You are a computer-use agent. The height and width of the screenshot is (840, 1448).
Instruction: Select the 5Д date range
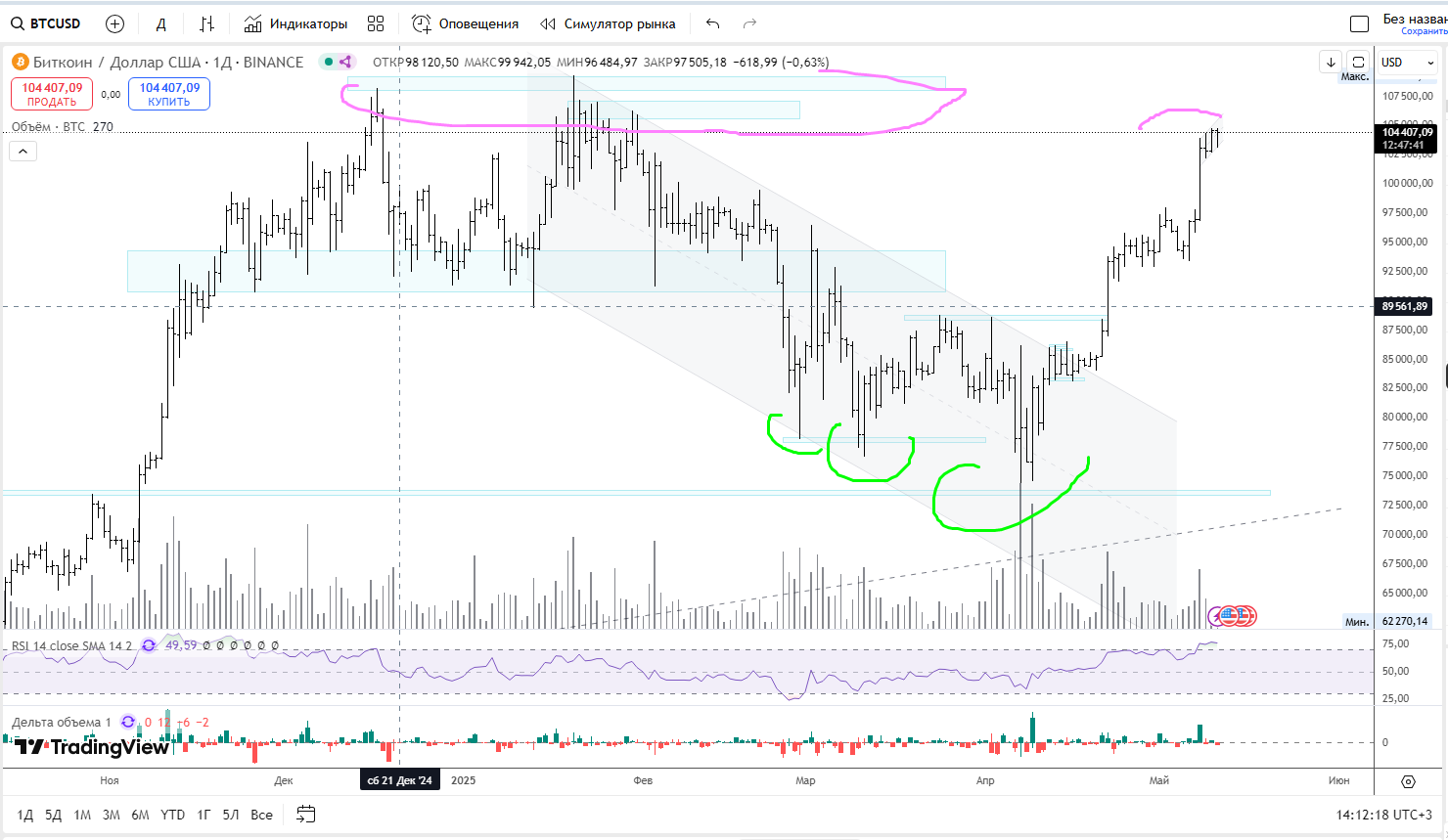click(54, 815)
